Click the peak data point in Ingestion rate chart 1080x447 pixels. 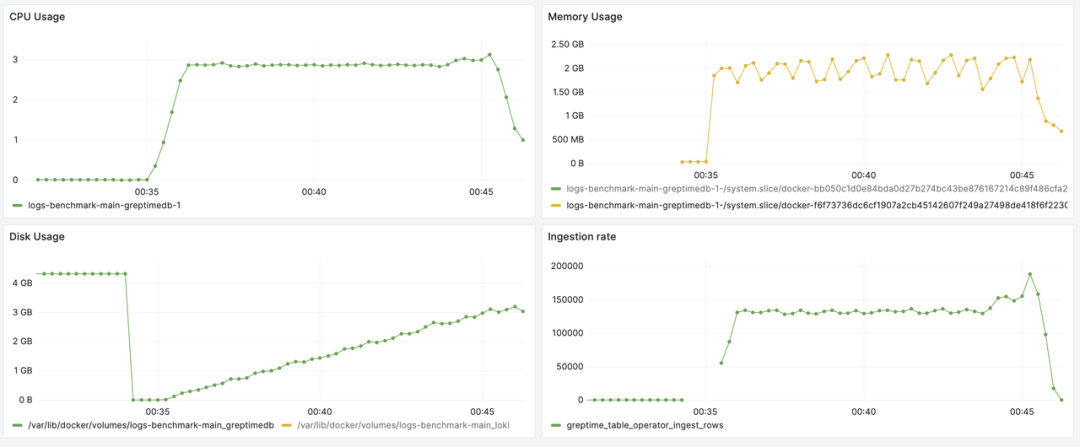(x=1030, y=274)
